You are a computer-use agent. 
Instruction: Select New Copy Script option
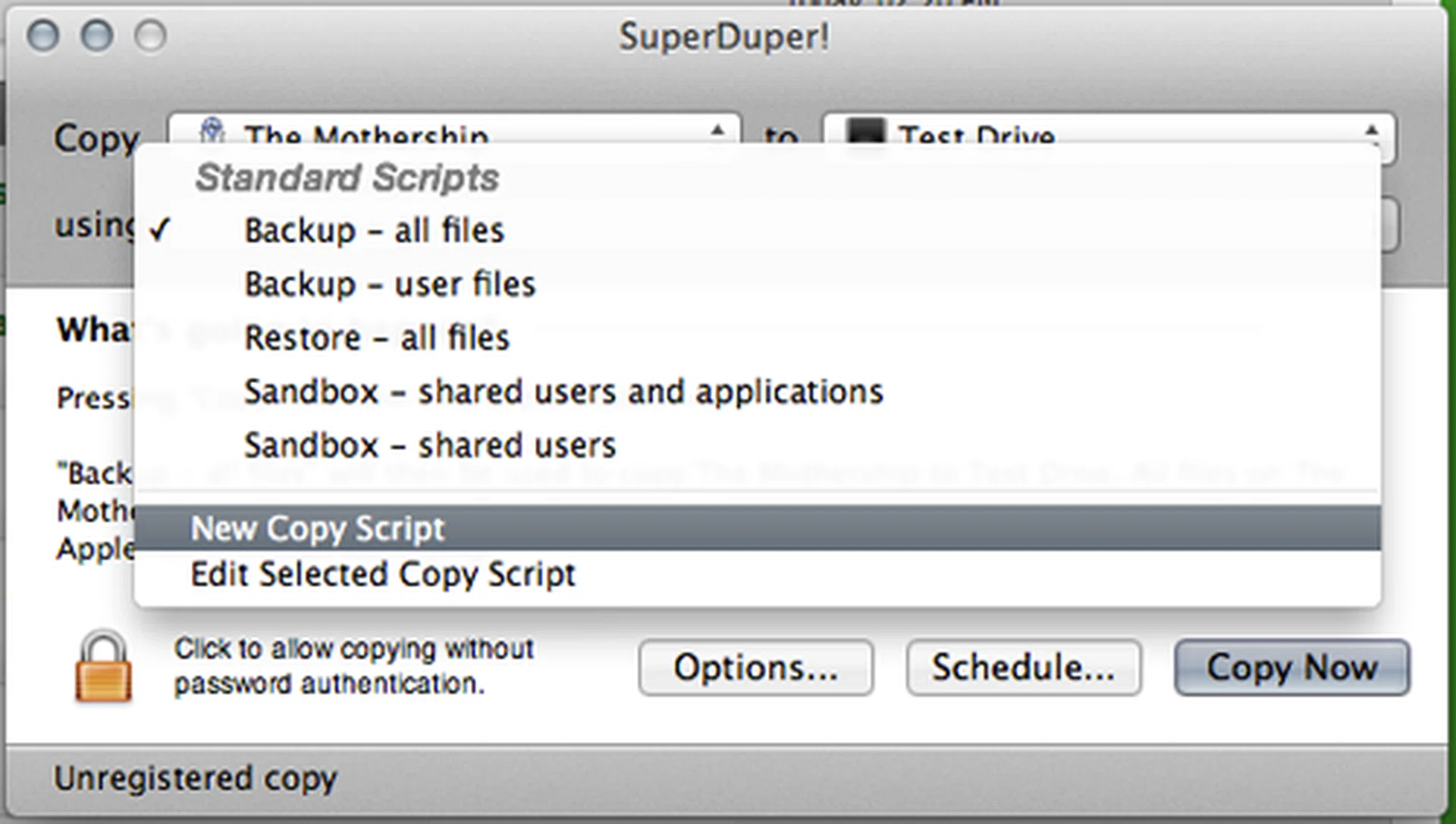(317, 528)
